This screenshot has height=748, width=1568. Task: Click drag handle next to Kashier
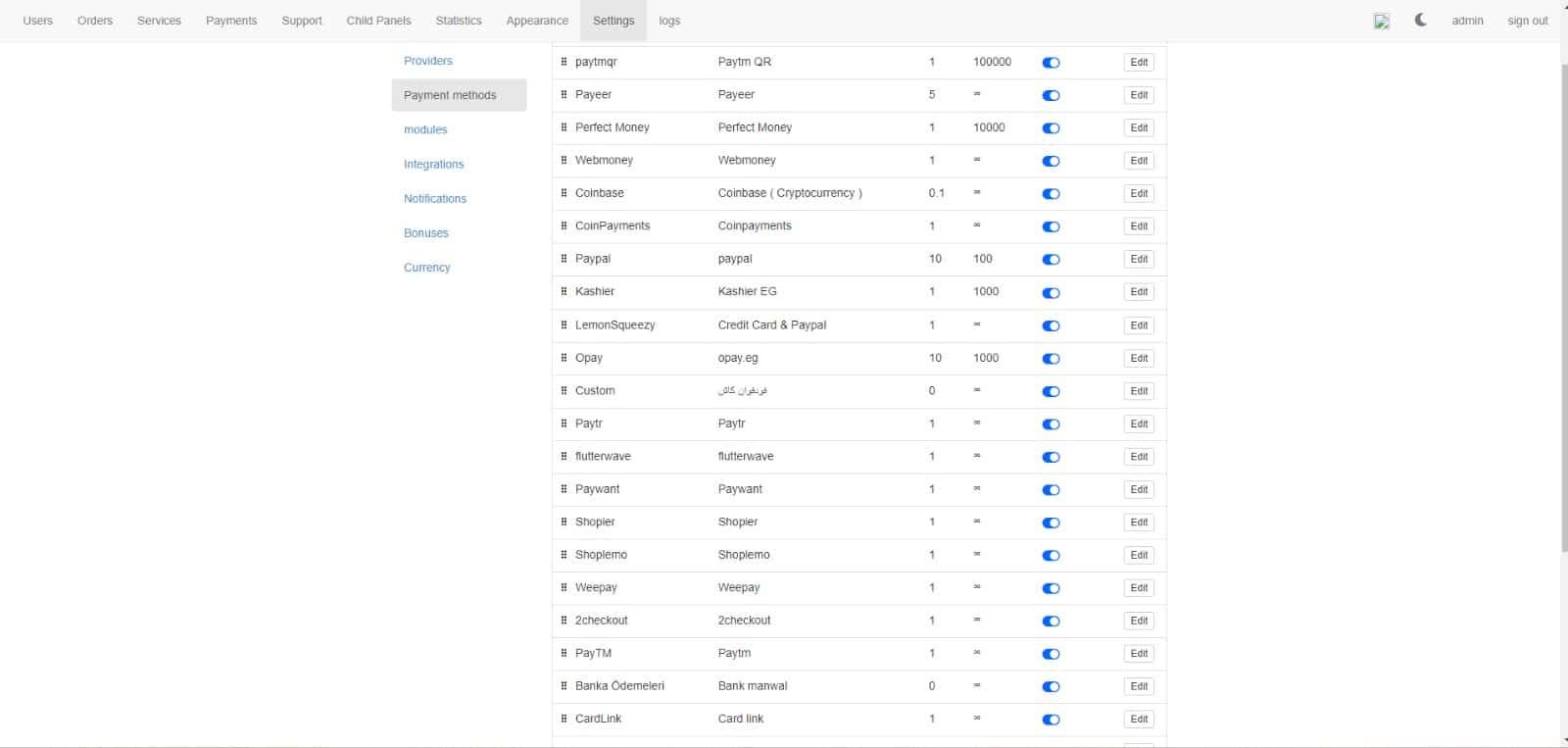pos(563,291)
